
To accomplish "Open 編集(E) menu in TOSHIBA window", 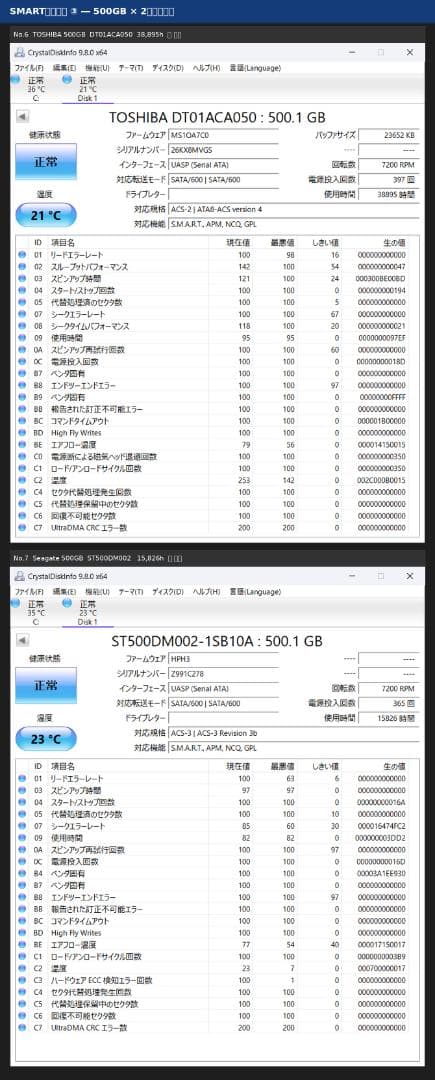I will [x=64, y=68].
